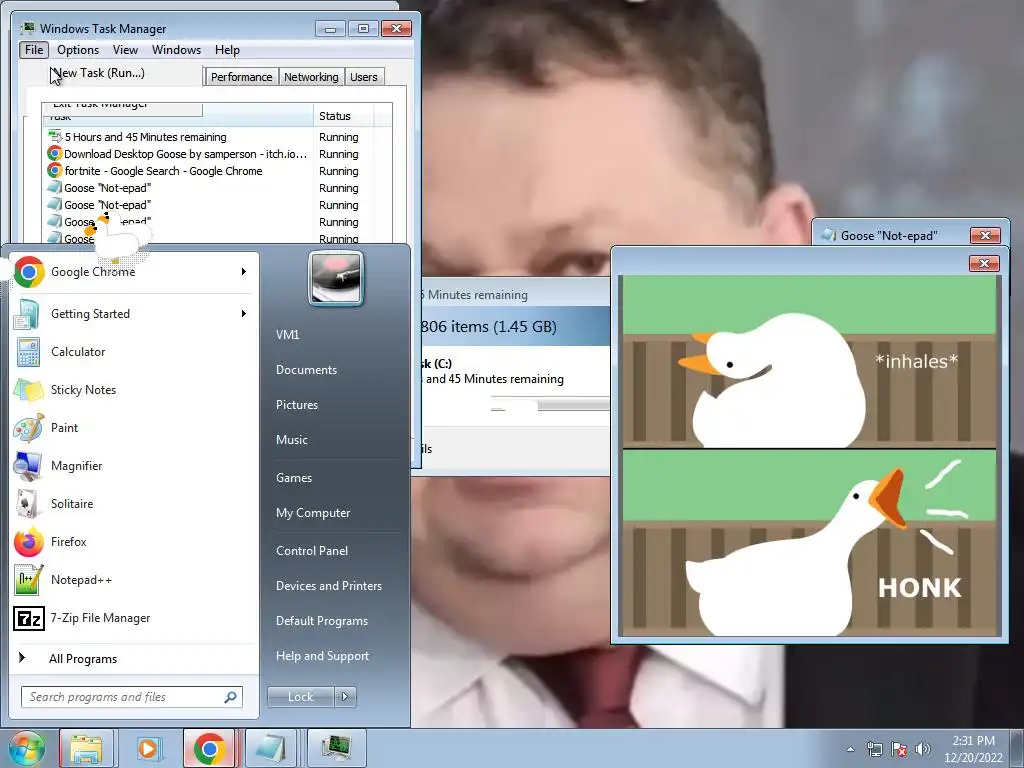
Task: Click the copy dialog progress bar
Action: pos(549,406)
